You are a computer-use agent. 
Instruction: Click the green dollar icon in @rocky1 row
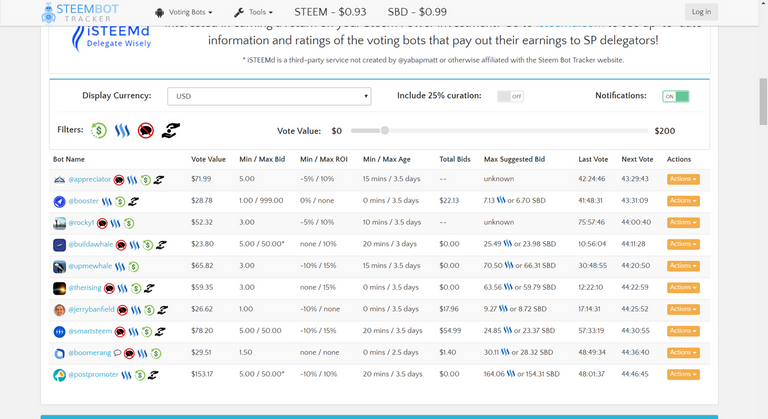129,223
